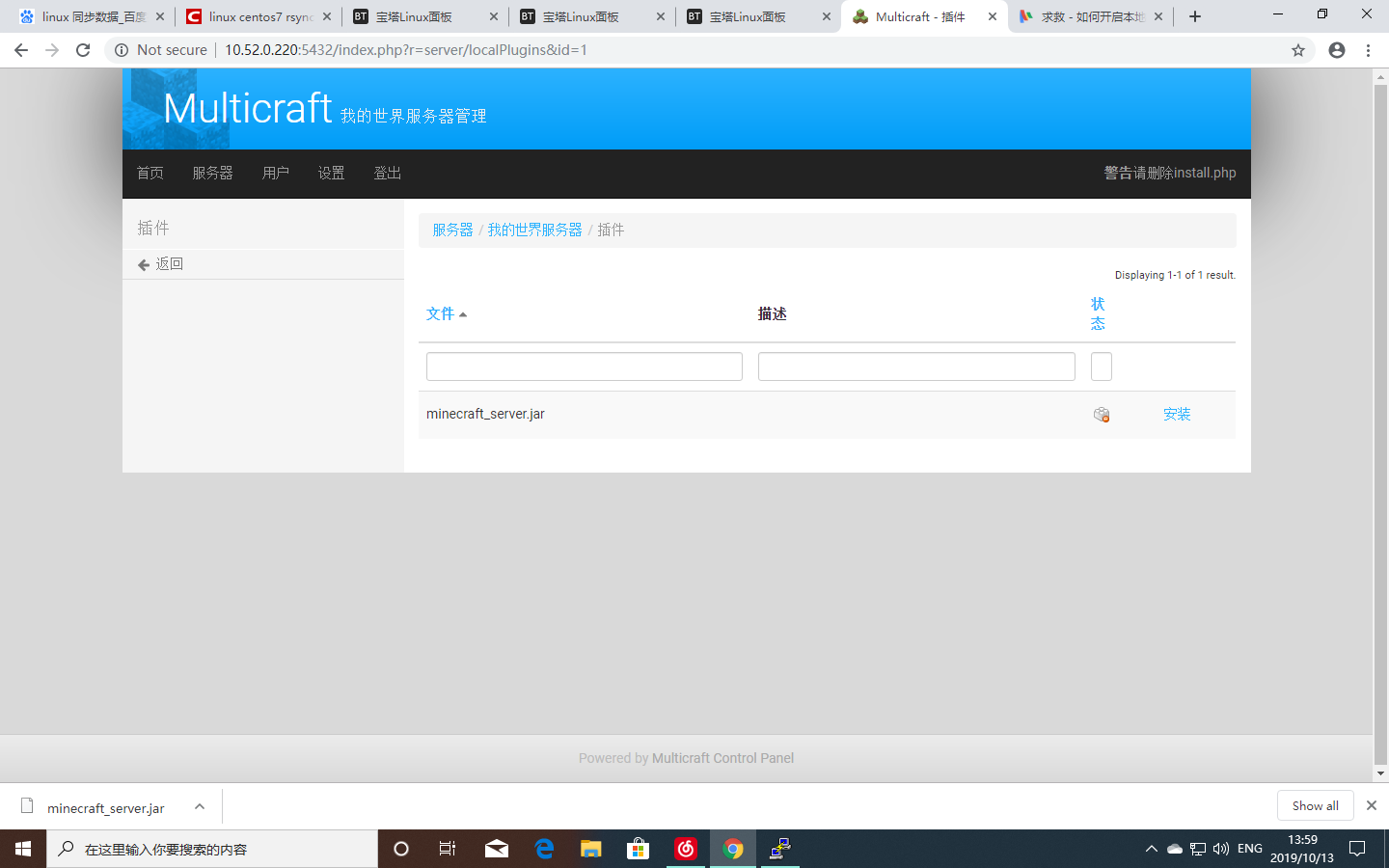Open NetEase Cloud Music taskbar icon
This screenshot has width=1389, height=868.
(686, 849)
